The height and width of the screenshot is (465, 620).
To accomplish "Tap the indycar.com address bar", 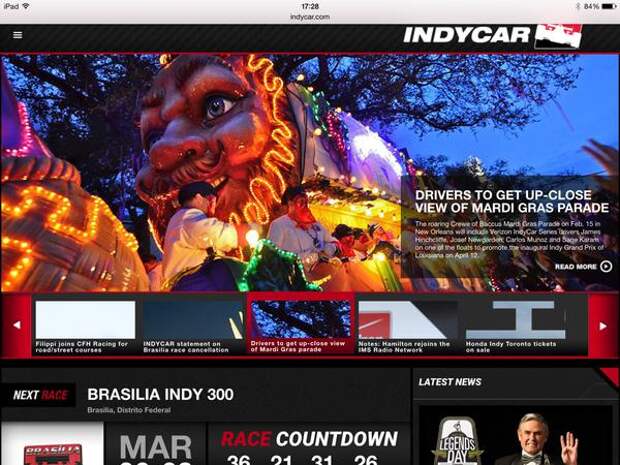I will tap(310, 17).
